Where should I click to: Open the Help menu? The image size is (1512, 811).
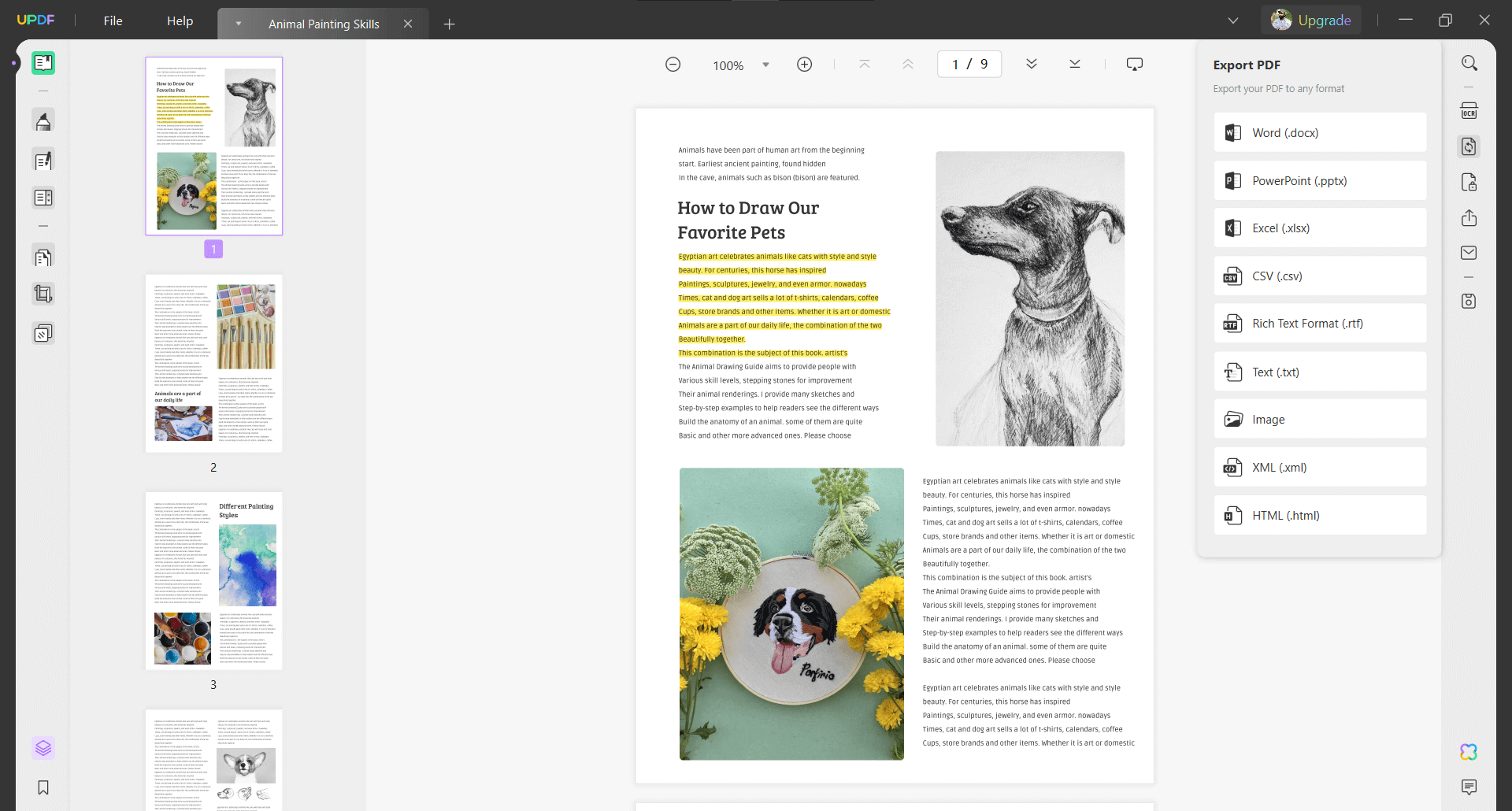point(180,20)
